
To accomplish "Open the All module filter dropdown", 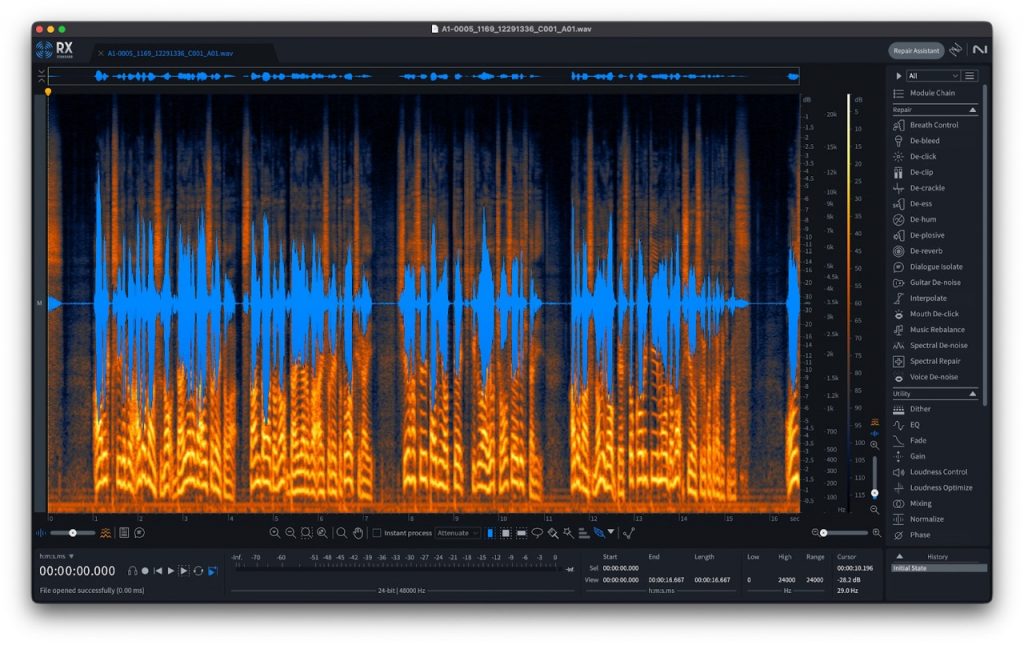I will pyautogui.click(x=932, y=76).
